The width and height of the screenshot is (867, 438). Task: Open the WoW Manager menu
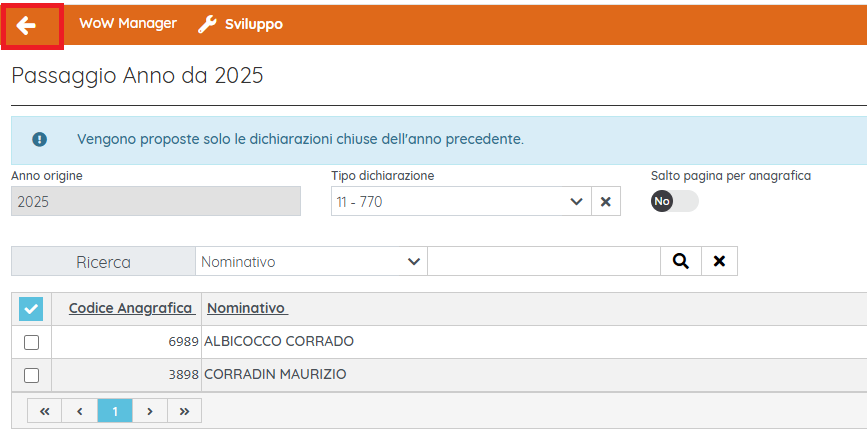(128, 24)
